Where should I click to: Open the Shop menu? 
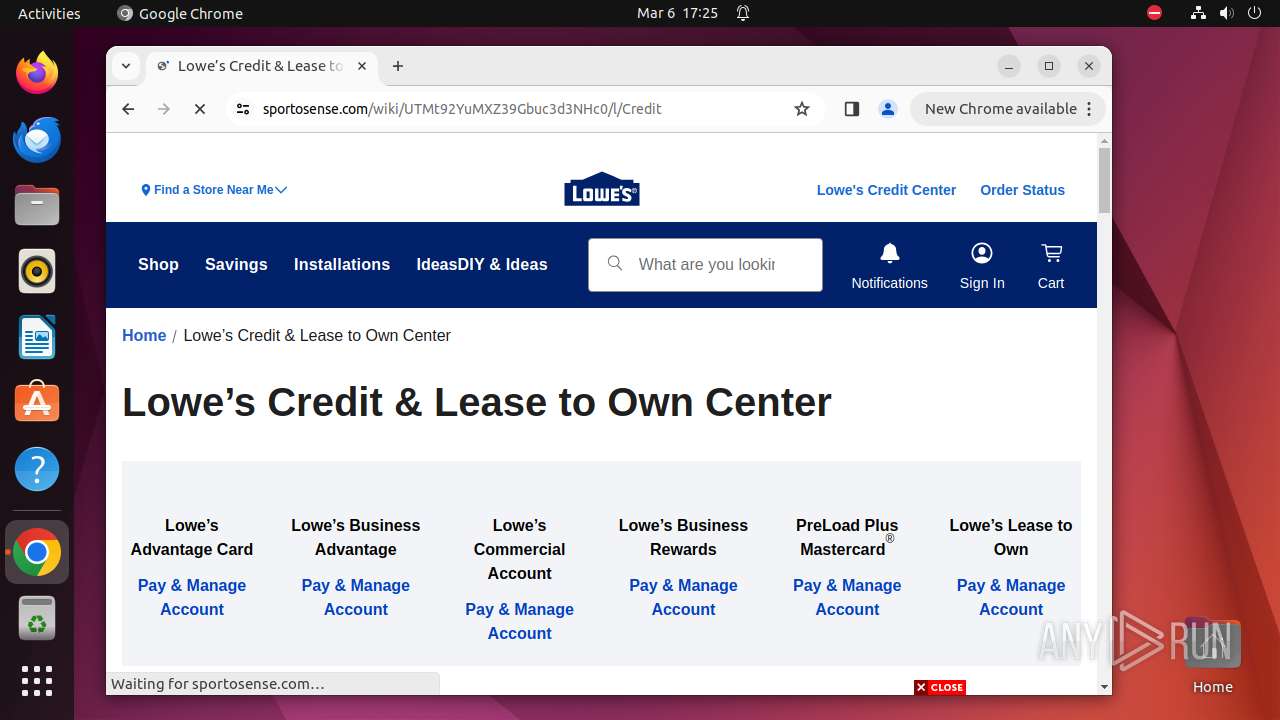158,264
